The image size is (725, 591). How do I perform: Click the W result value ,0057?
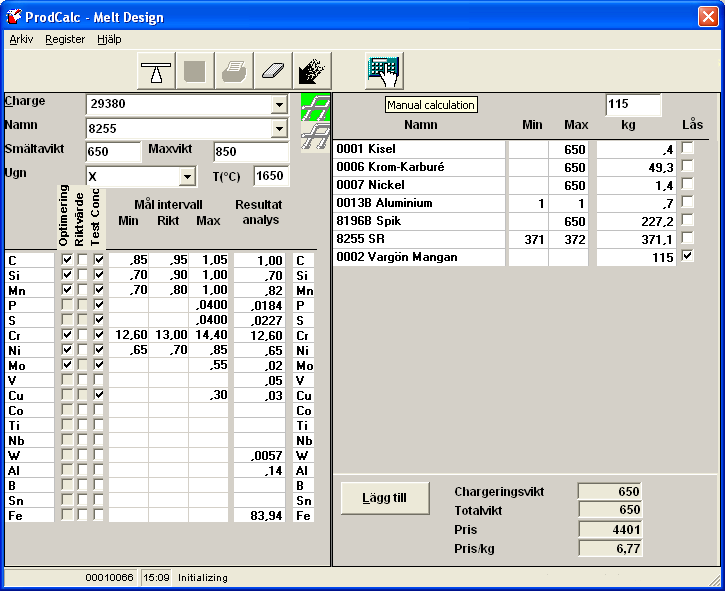(259, 456)
